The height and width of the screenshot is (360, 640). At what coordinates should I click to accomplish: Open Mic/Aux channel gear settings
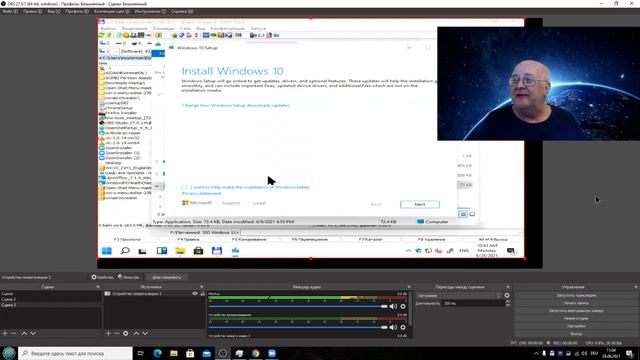point(403,306)
